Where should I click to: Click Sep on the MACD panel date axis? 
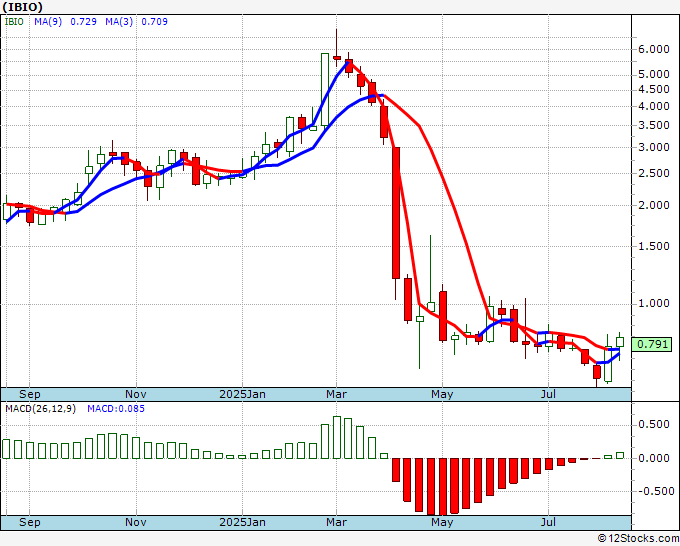click(x=29, y=522)
